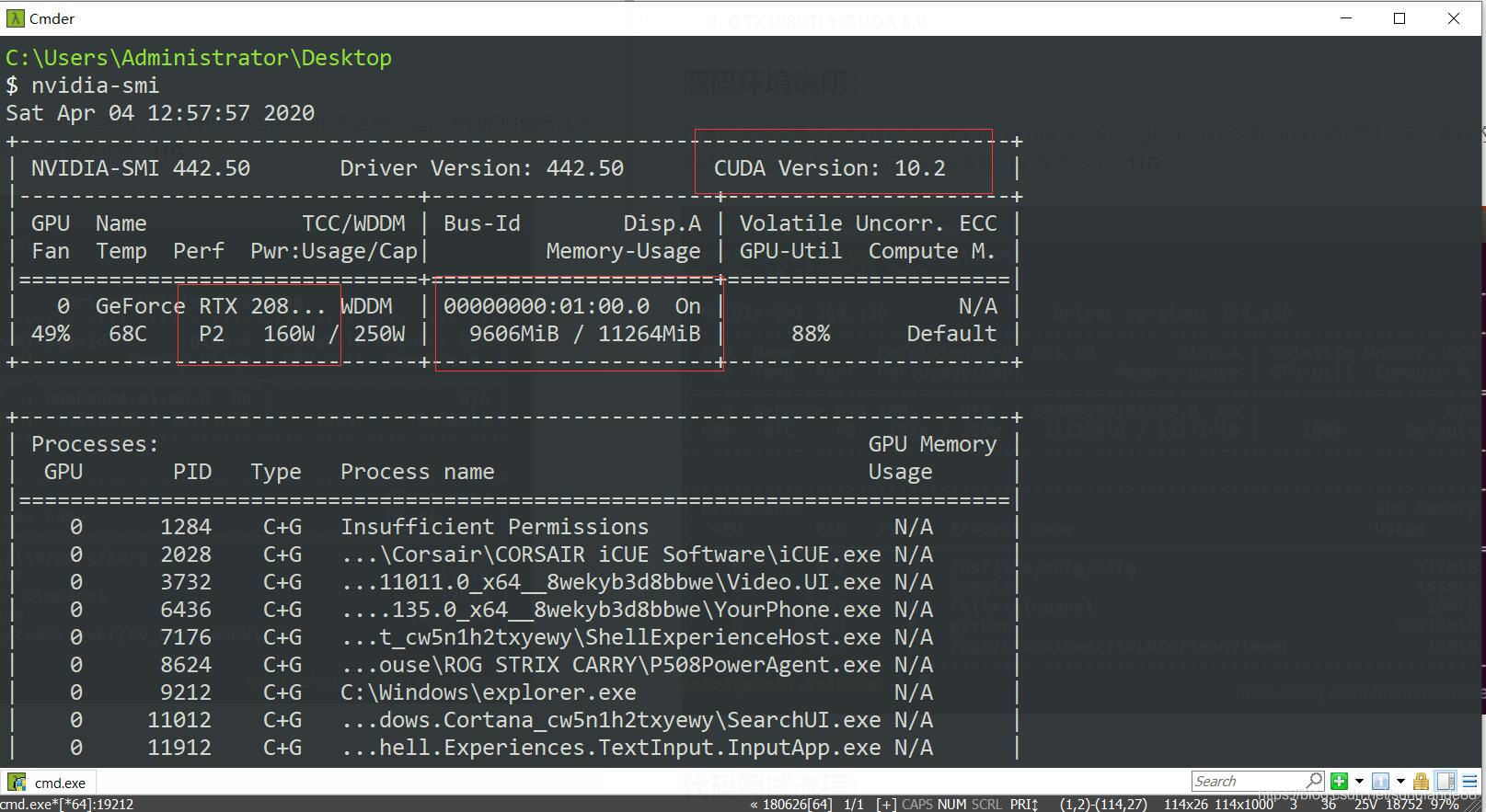Toggle the padlock lock console icon
Image resolution: width=1486 pixels, height=812 pixels.
(x=1421, y=781)
